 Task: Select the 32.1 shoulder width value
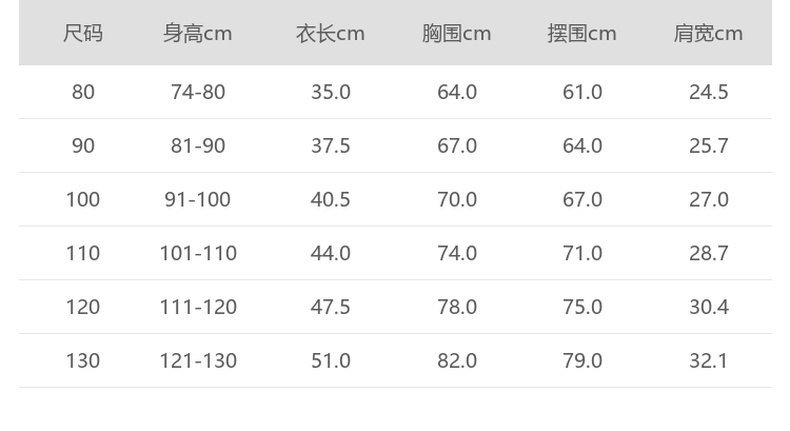708,360
